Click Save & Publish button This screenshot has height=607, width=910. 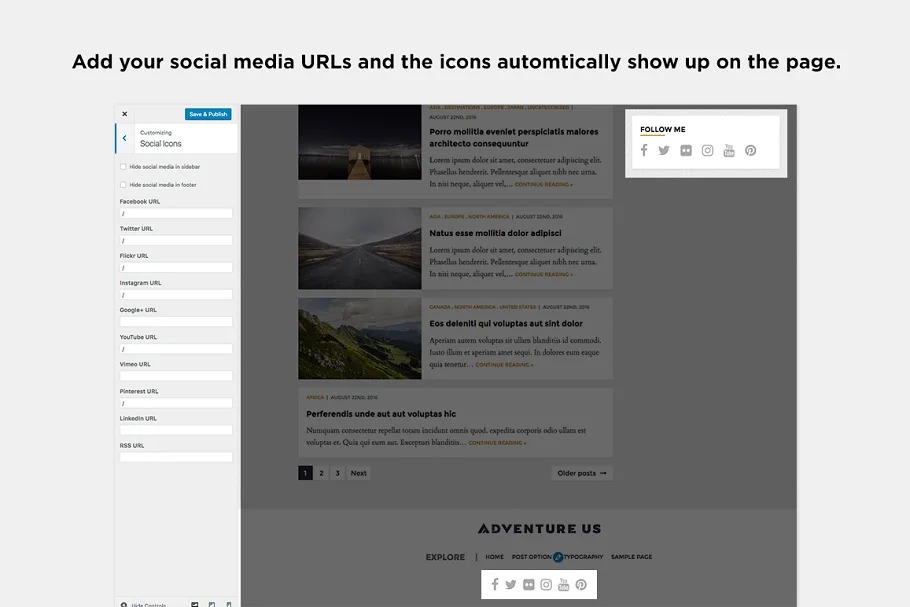click(x=209, y=114)
